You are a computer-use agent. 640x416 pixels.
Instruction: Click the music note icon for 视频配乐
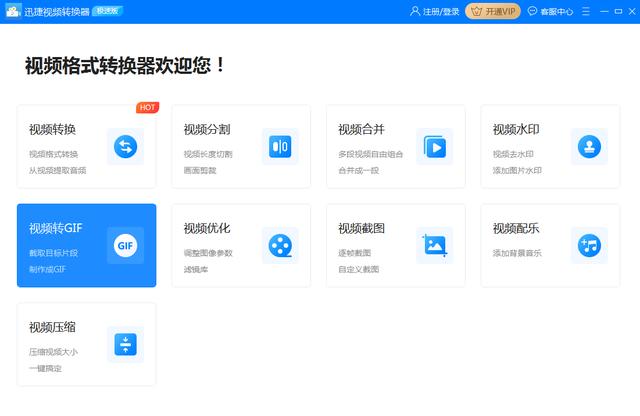point(589,245)
